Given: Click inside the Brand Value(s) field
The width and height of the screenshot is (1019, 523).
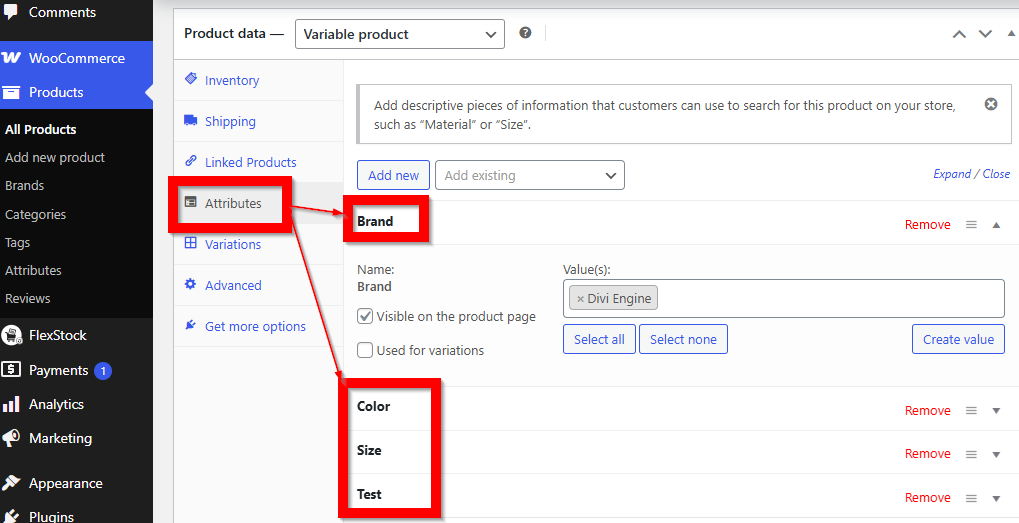Looking at the screenshot, I should (x=784, y=299).
